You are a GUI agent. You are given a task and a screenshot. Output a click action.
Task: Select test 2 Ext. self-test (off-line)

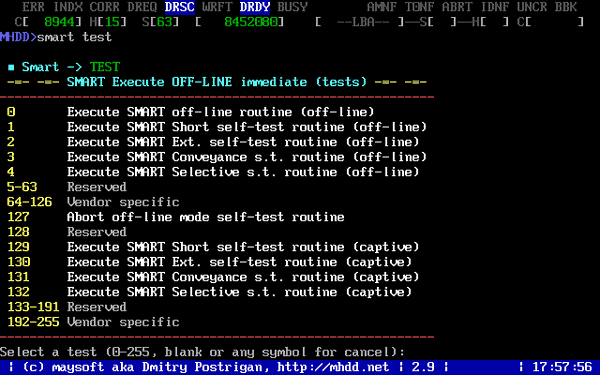coord(213,142)
